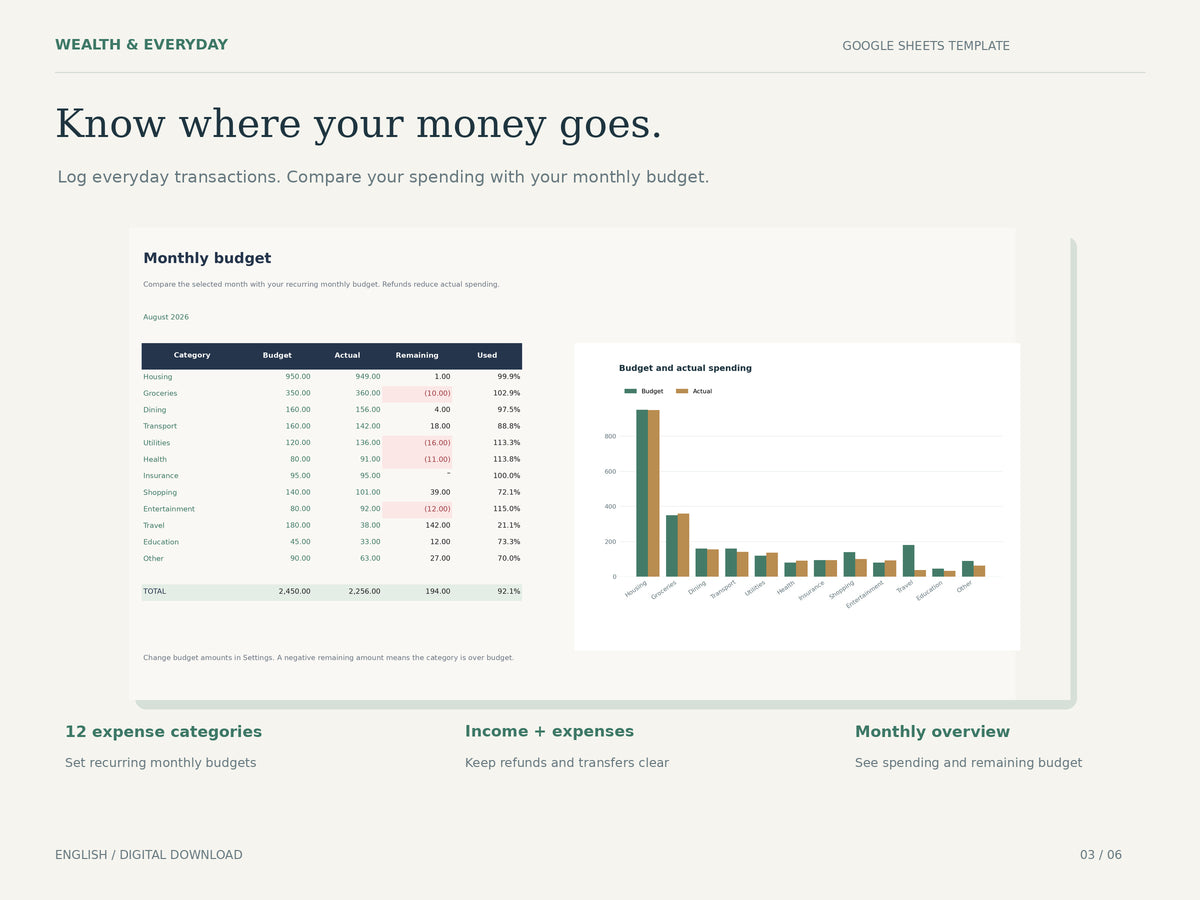
Task: Click the total used value 92.1%
Action: (x=508, y=592)
